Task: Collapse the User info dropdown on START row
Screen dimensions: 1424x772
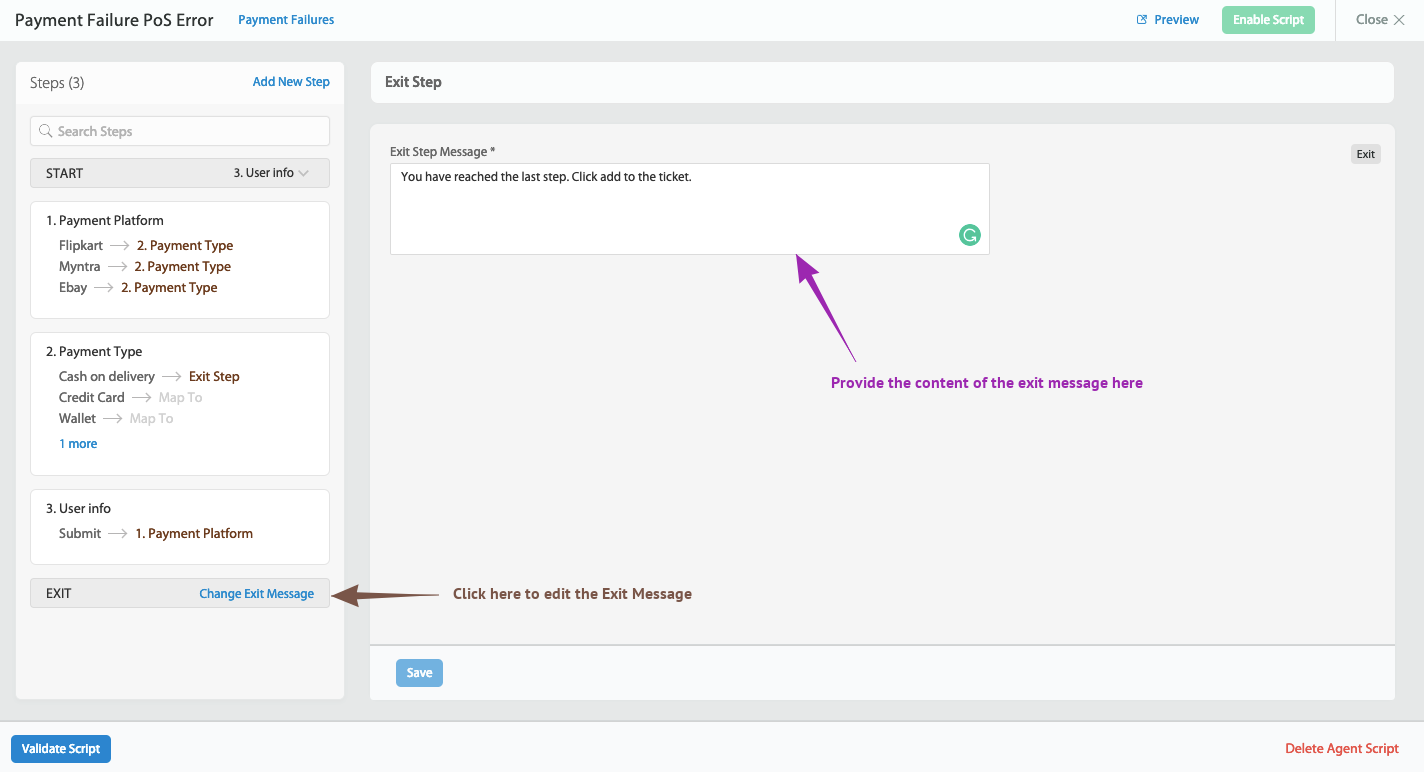Action: [x=304, y=173]
